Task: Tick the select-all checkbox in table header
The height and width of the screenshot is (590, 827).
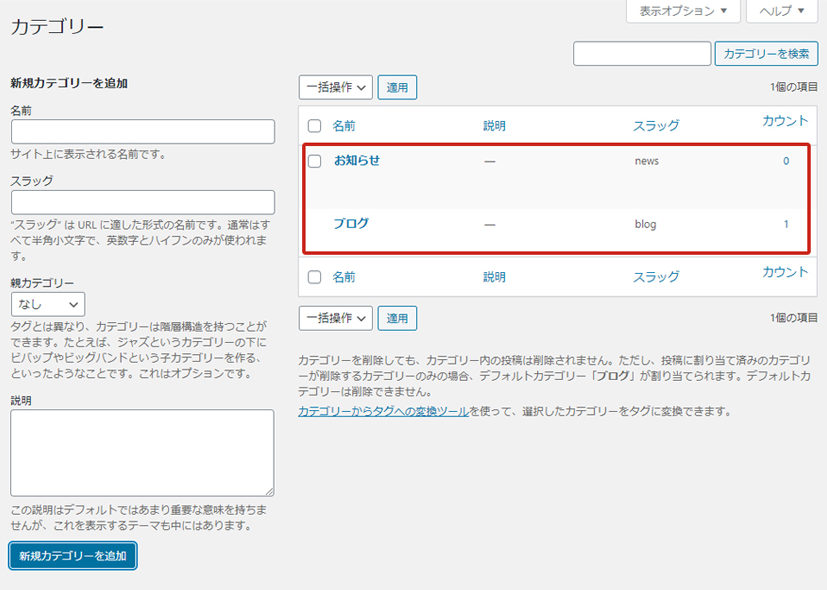Action: click(314, 126)
